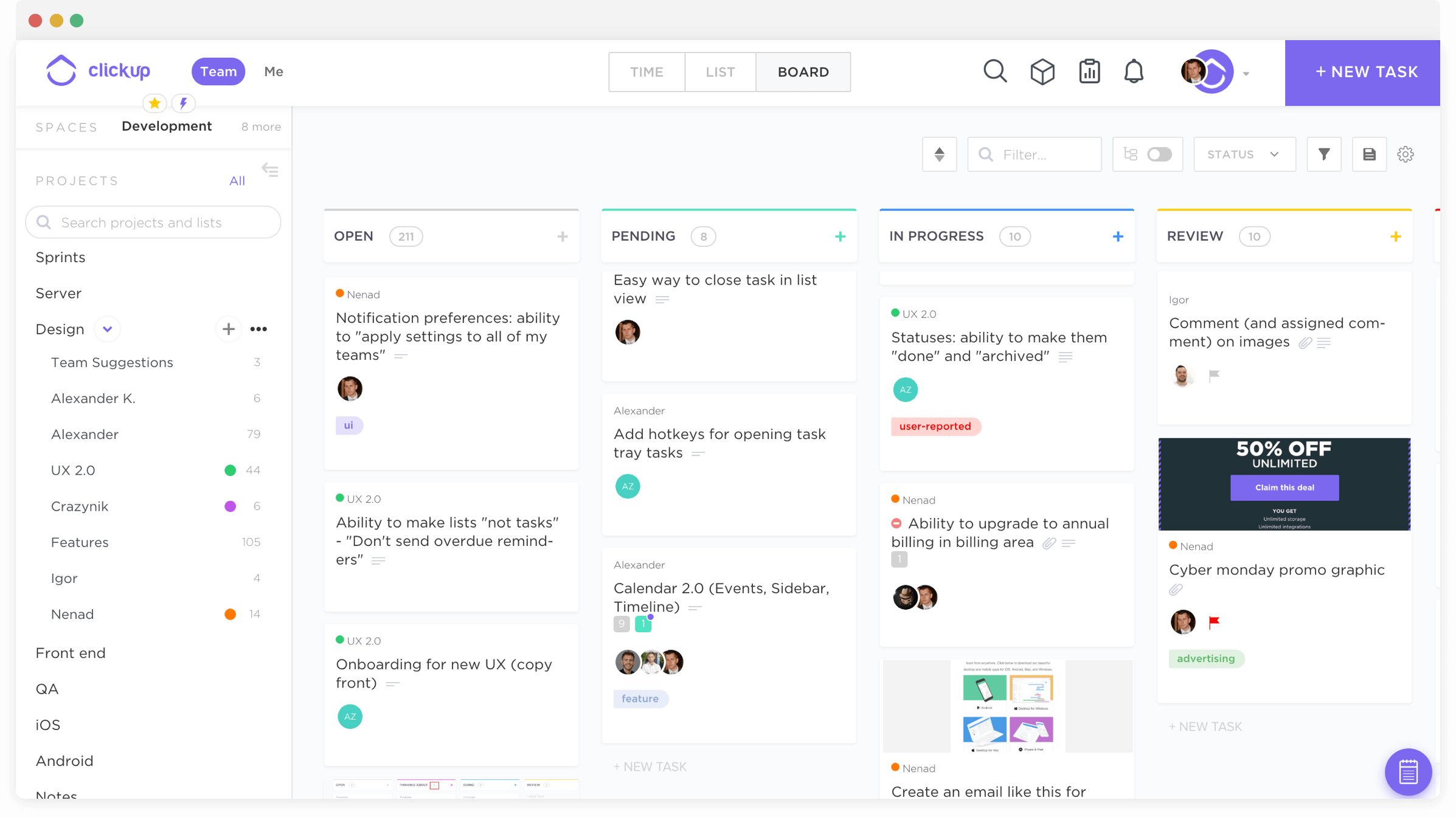Click the sort arrows button
Viewport: 1456px width, 817px height.
pos(939,154)
